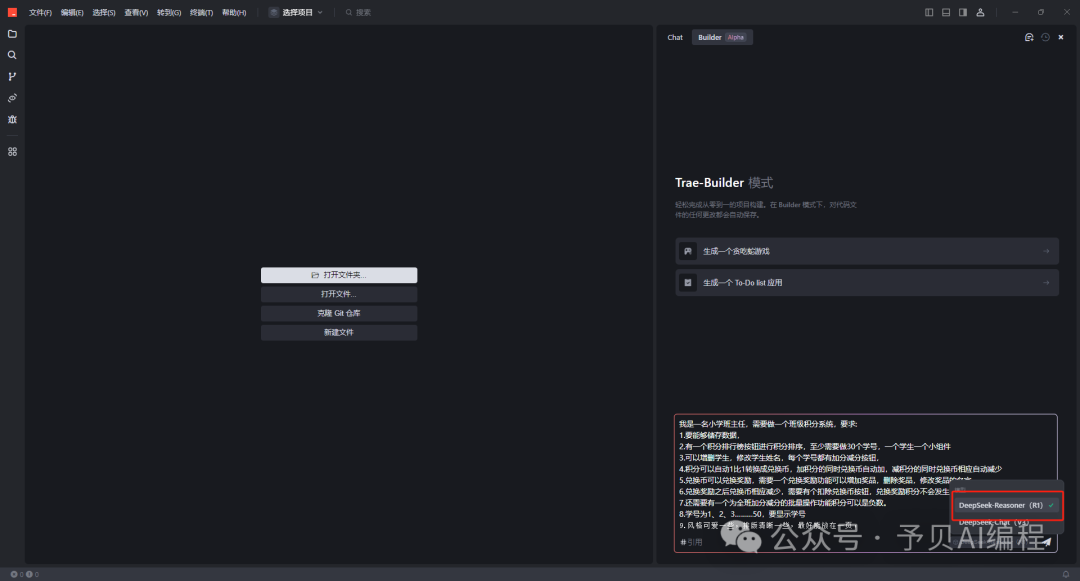This screenshot has width=1080, height=581.
Task: Click the 新建文件 button
Action: tap(339, 332)
